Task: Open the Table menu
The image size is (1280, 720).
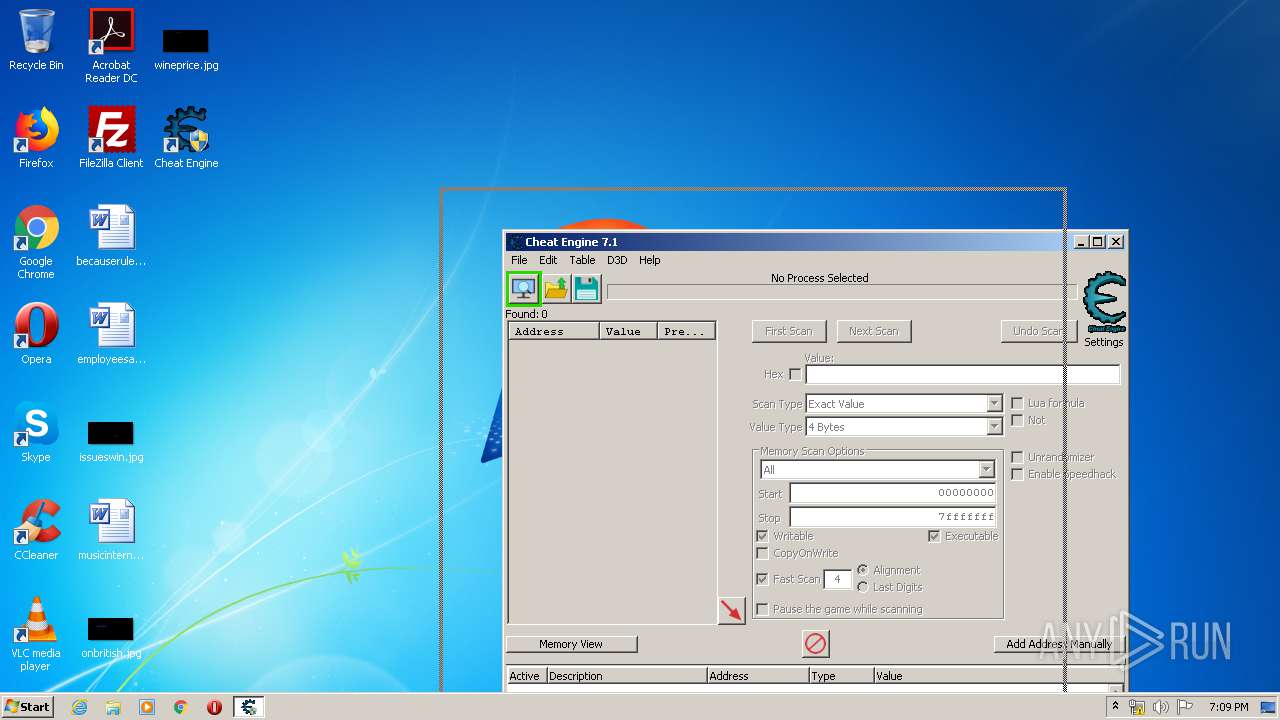Action: coord(582,260)
